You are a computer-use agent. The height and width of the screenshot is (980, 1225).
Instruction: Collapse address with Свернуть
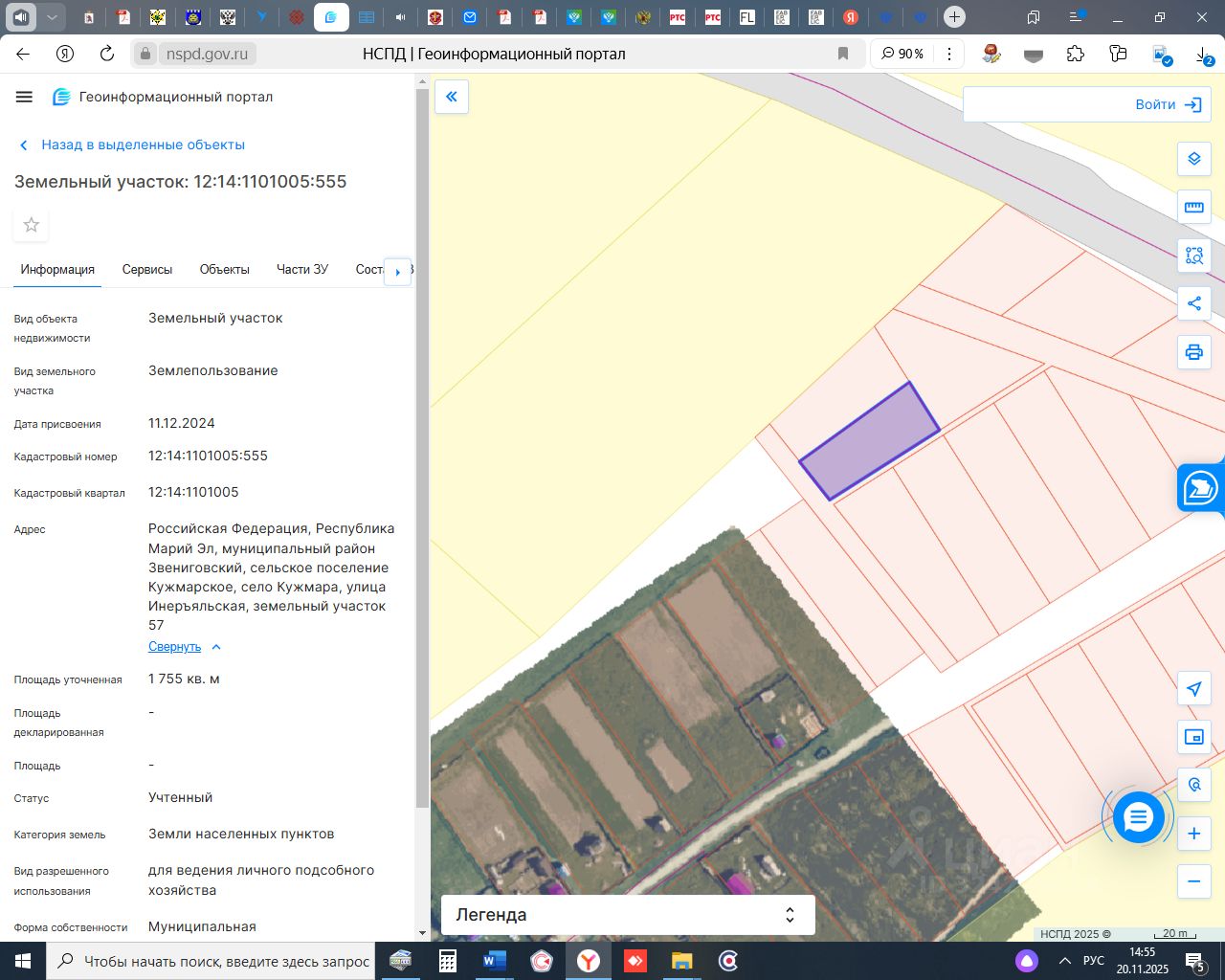click(175, 647)
